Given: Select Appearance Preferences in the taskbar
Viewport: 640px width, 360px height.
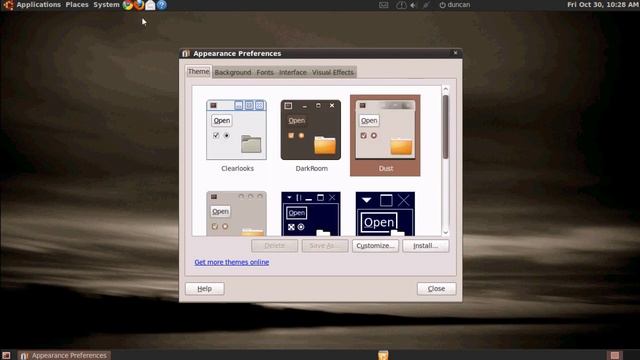Looking at the screenshot, I should point(64,355).
